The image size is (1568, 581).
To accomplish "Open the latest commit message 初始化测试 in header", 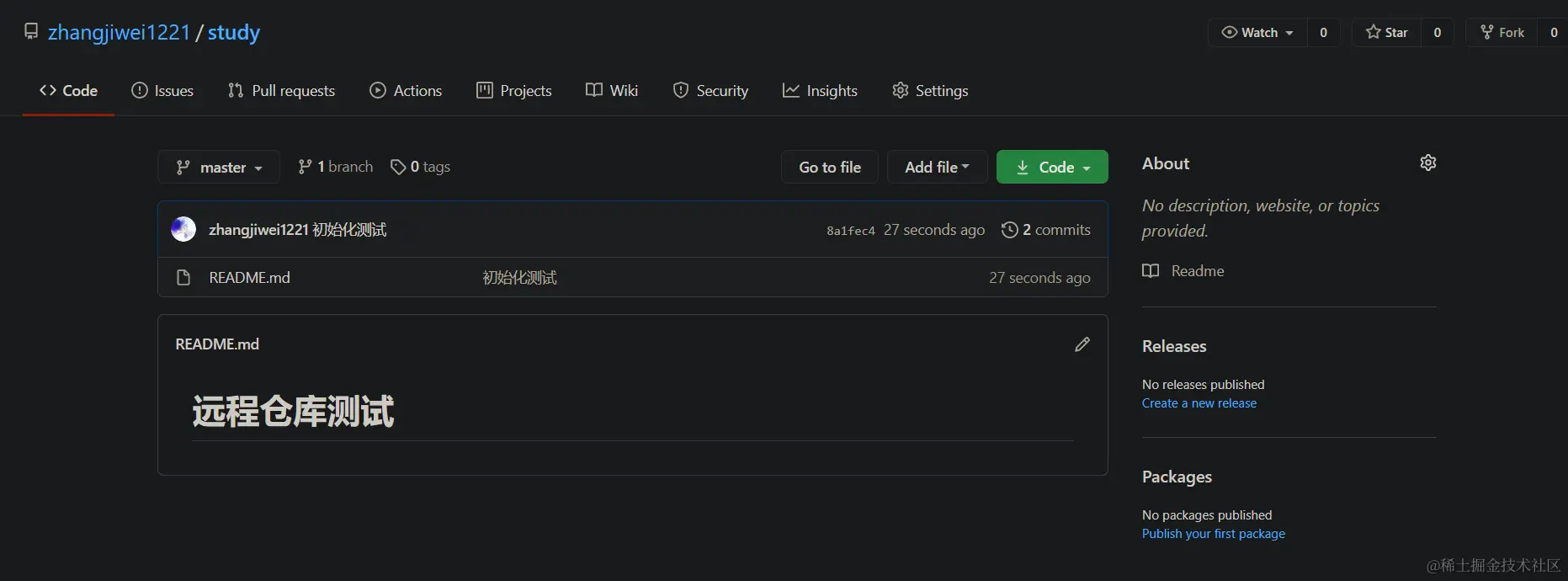I will click(x=350, y=230).
